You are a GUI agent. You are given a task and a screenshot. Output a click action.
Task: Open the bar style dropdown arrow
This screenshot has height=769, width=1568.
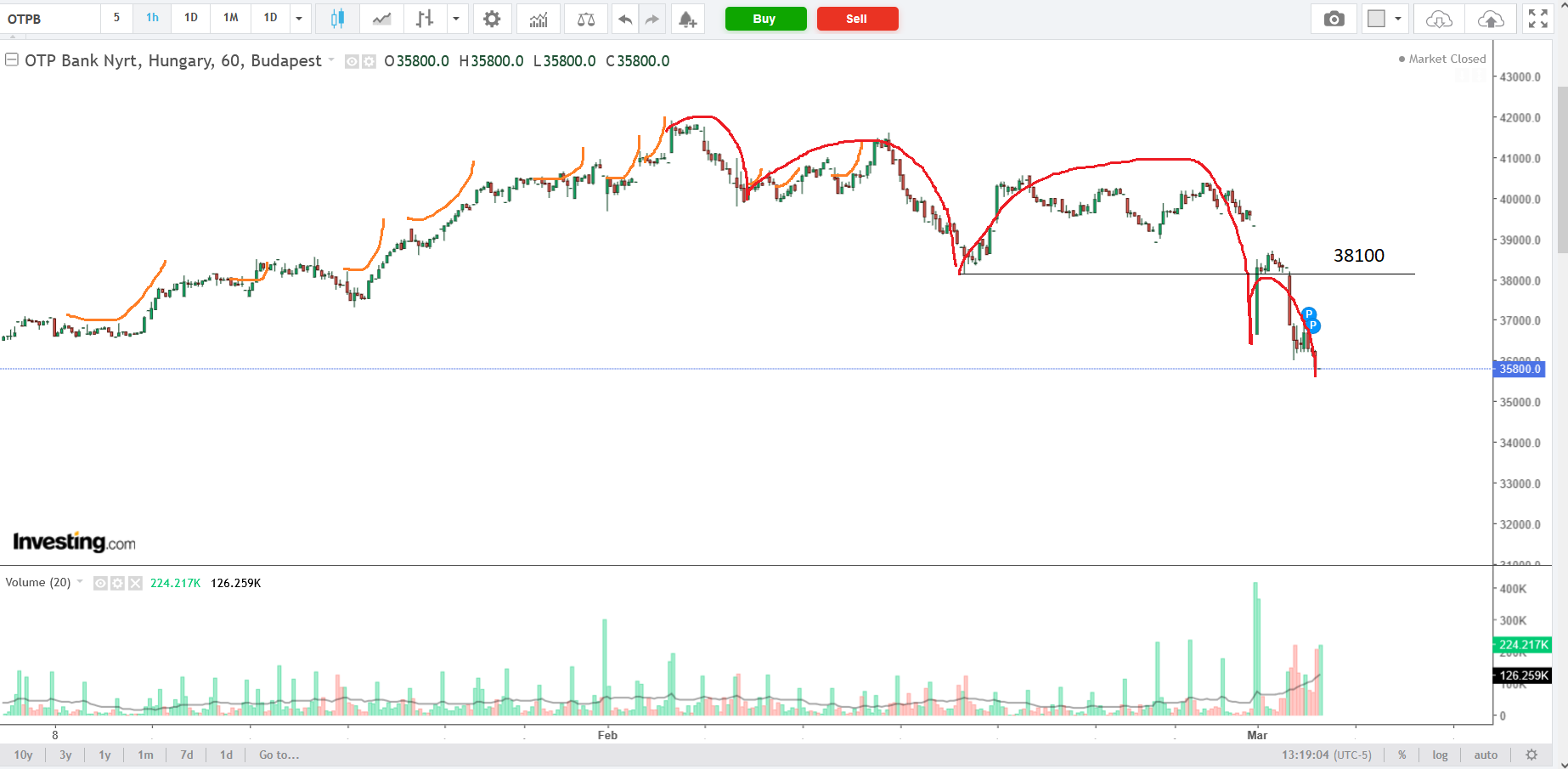[x=456, y=19]
